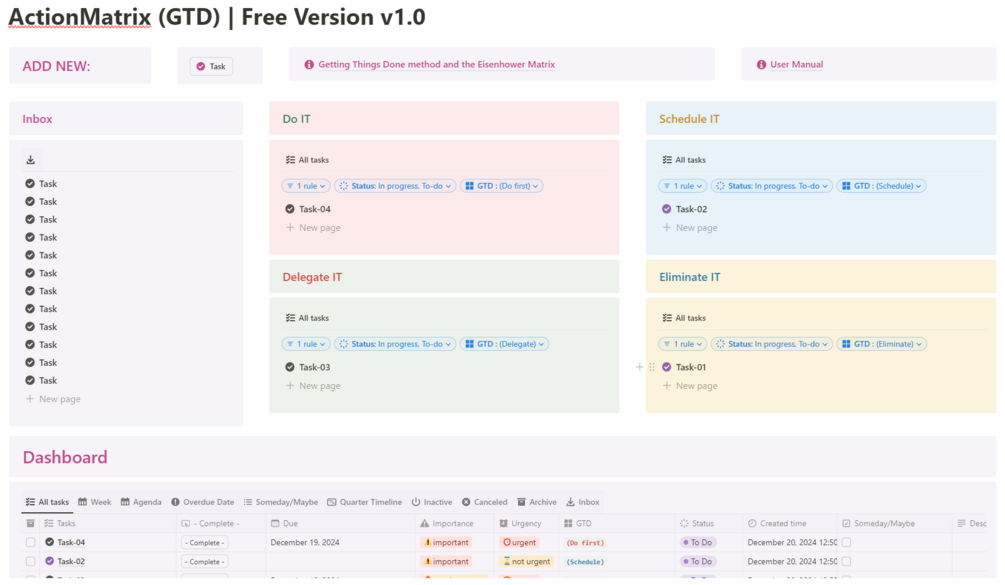Screen dimensions: 1005x585
Task: Click the checkmark icon of Task-03 in Delegate IT
Action: 290,367
